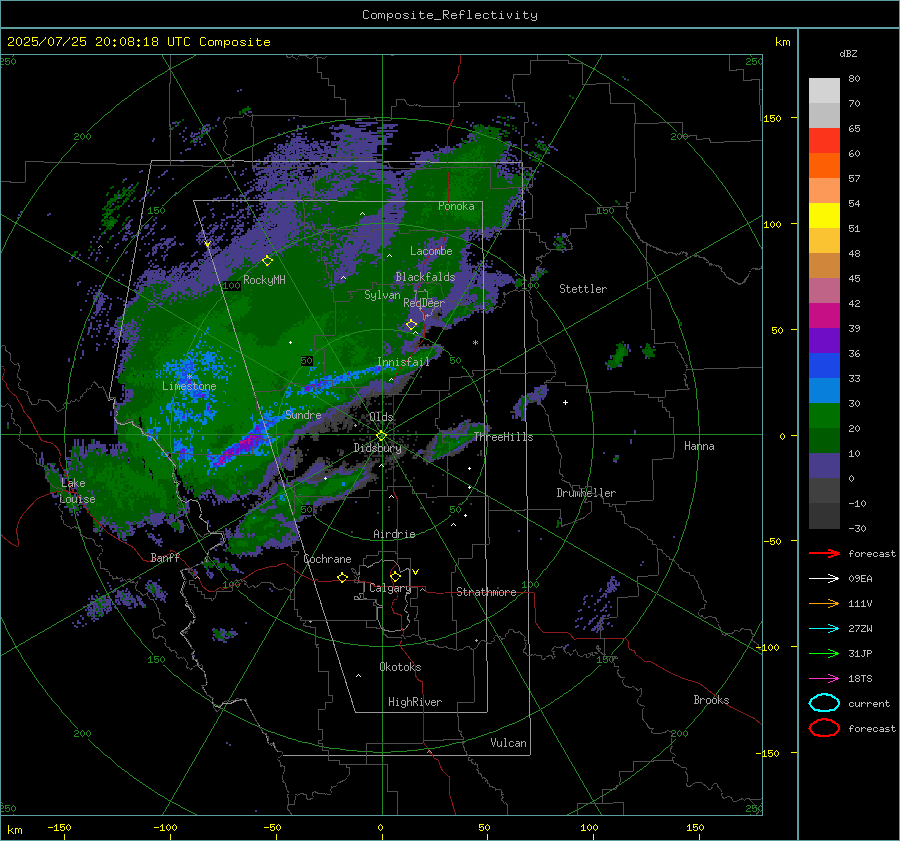Click the bright yellow 51-54 dBZ swatch
This screenshot has height=841, width=900.
(824, 216)
